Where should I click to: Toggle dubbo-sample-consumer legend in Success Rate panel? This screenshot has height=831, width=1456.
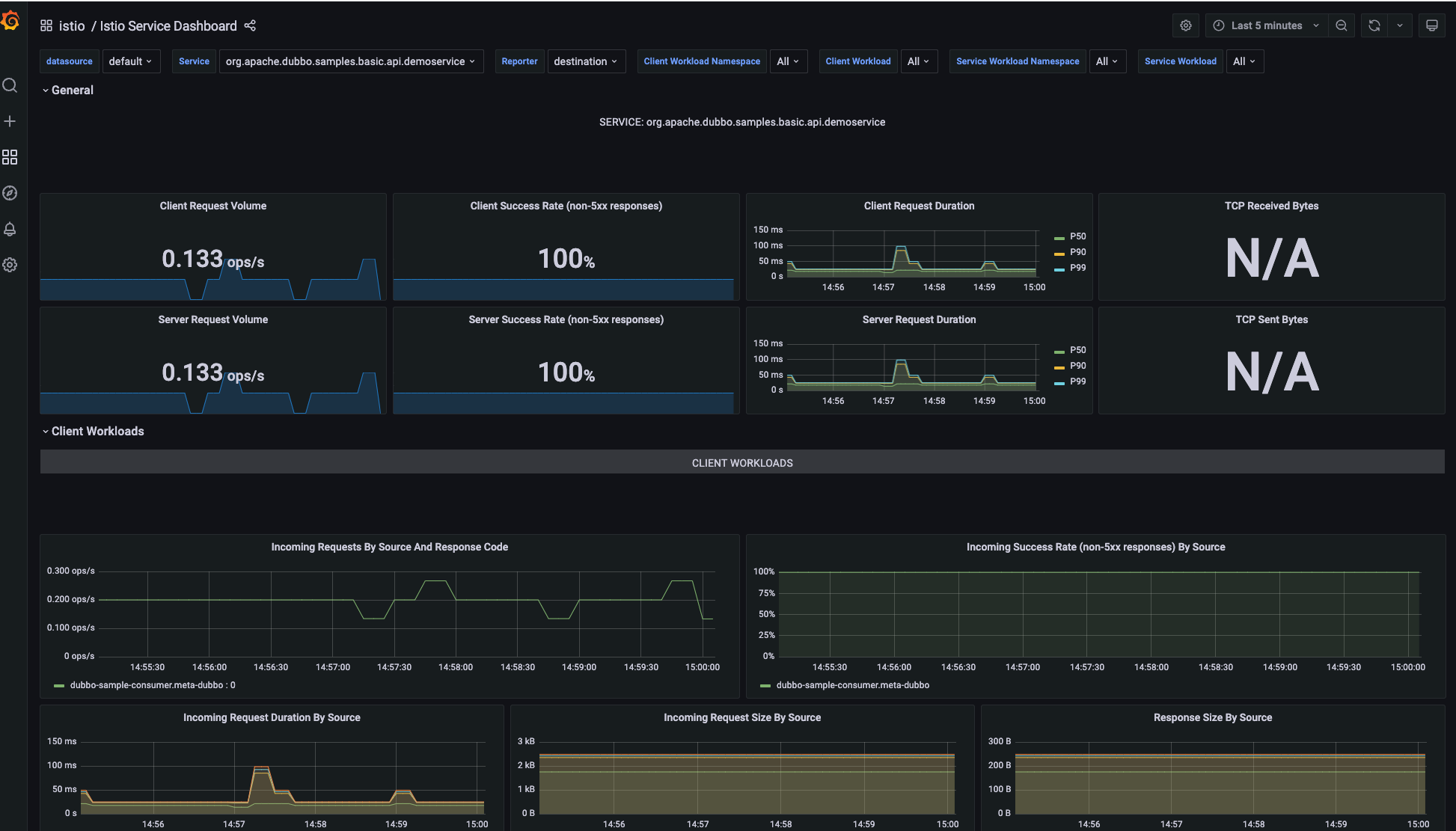coord(852,685)
